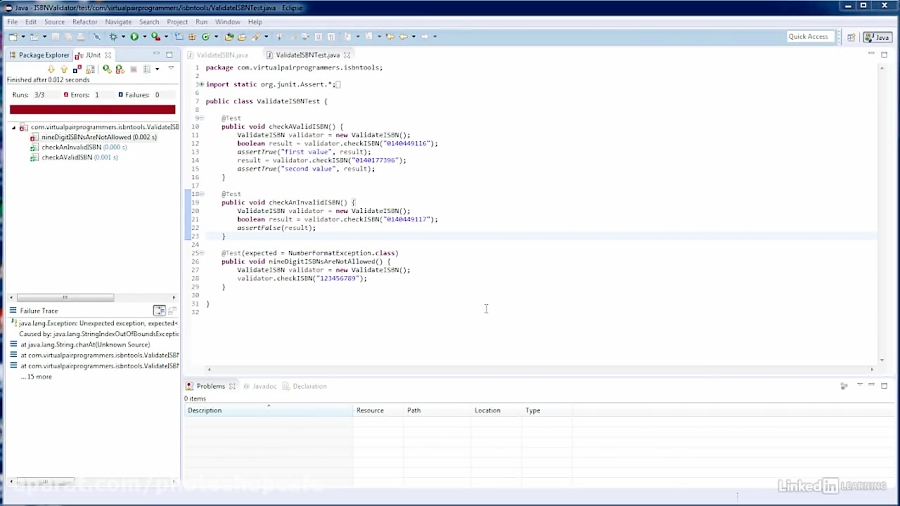Collapse the ValidateISBNTest tree node in JUnit
Image resolution: width=900 pixels, height=506 pixels.
[14, 127]
